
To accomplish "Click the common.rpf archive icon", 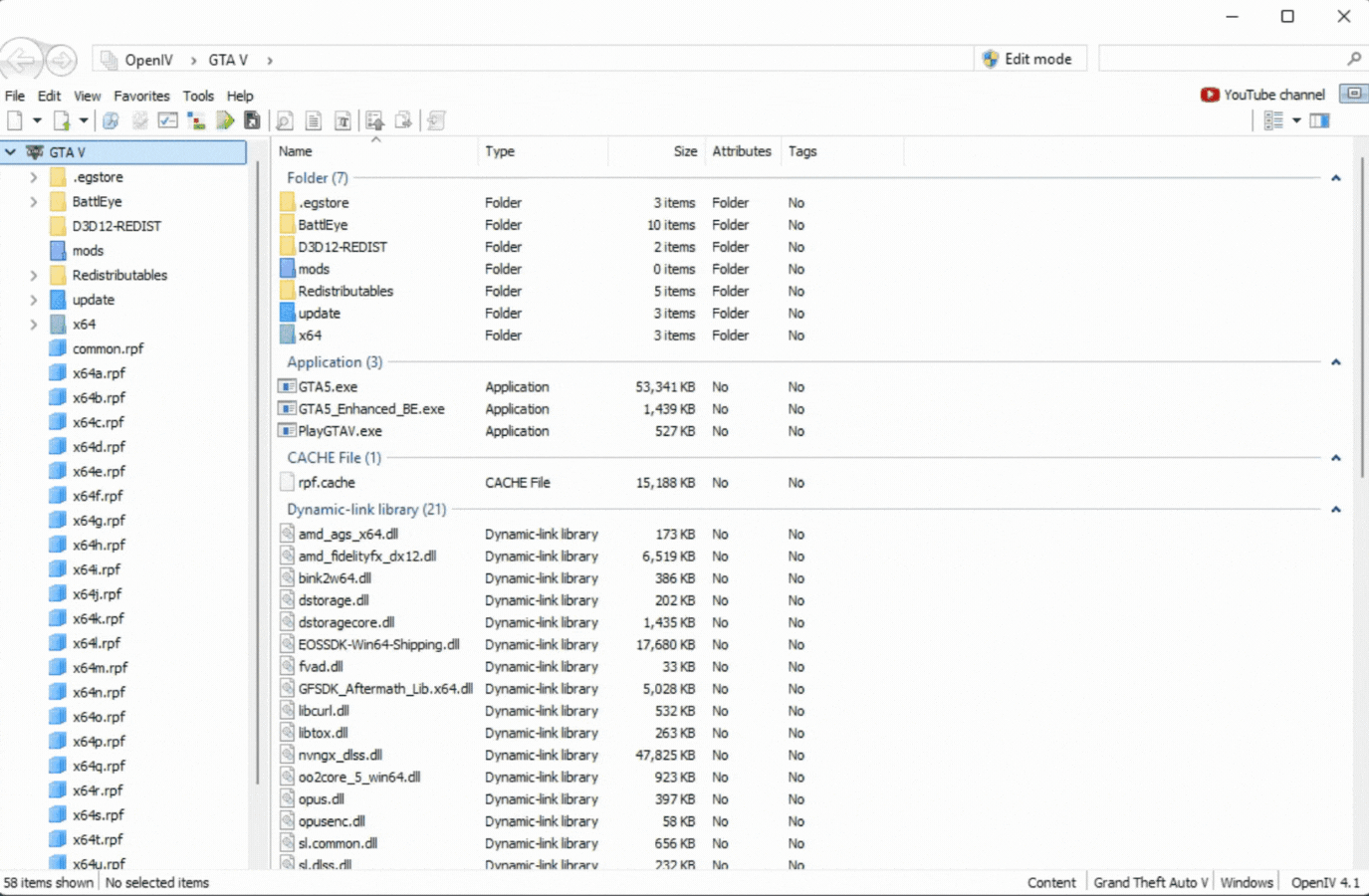I will click(x=58, y=348).
